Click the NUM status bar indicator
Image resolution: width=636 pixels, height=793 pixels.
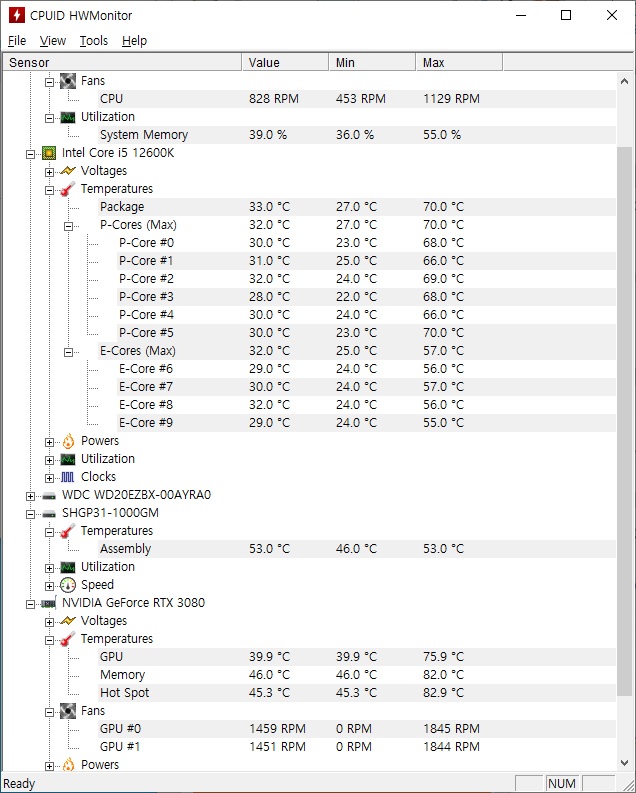pyautogui.click(x=562, y=783)
